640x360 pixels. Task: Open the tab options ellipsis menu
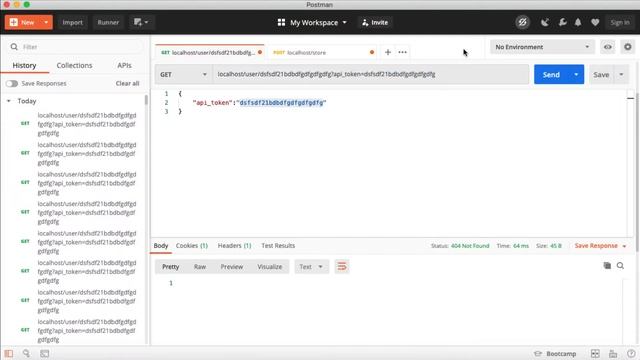point(402,52)
